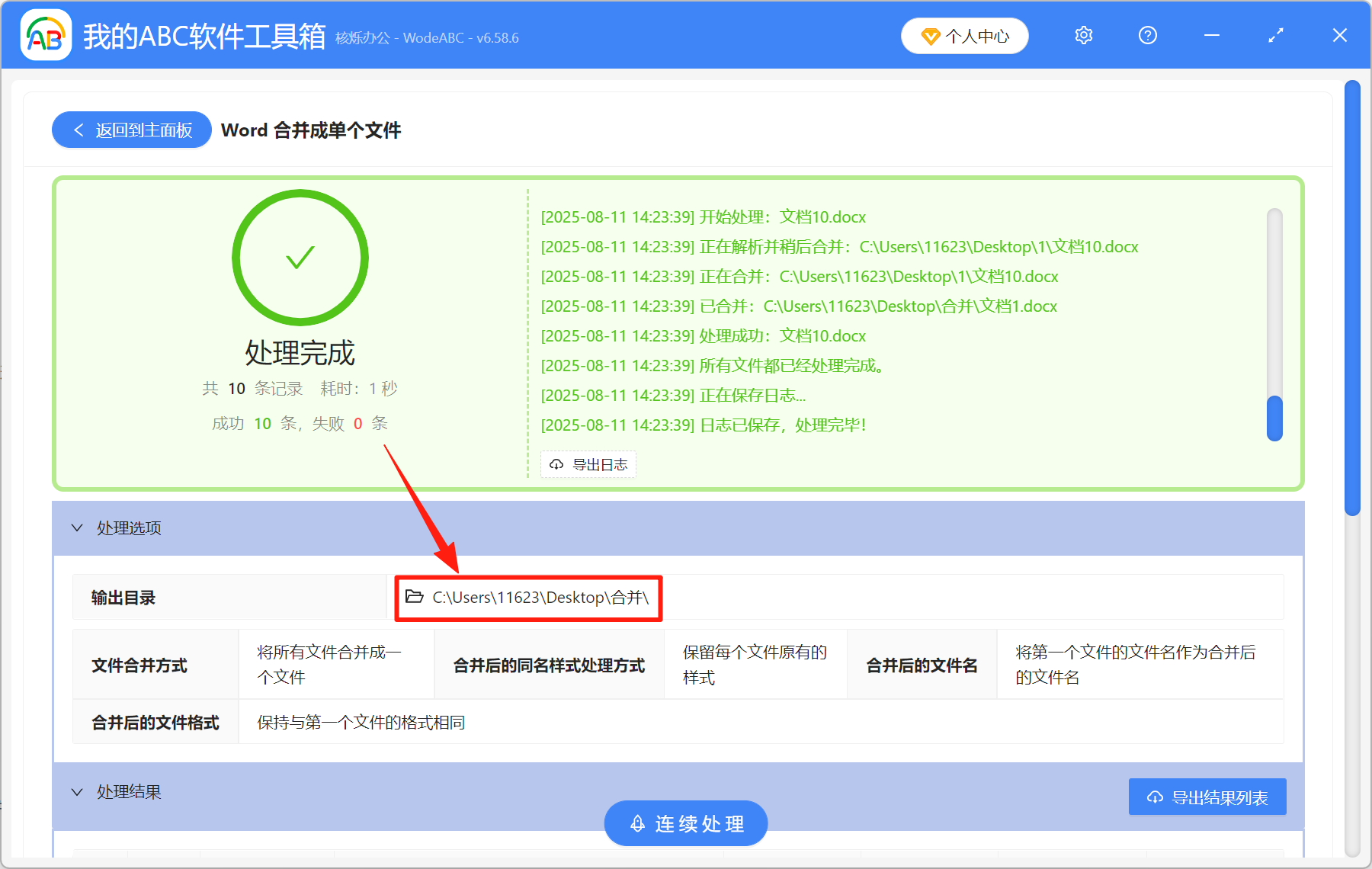
Task: Click 导出结果列表 to export results
Action: click(1207, 797)
